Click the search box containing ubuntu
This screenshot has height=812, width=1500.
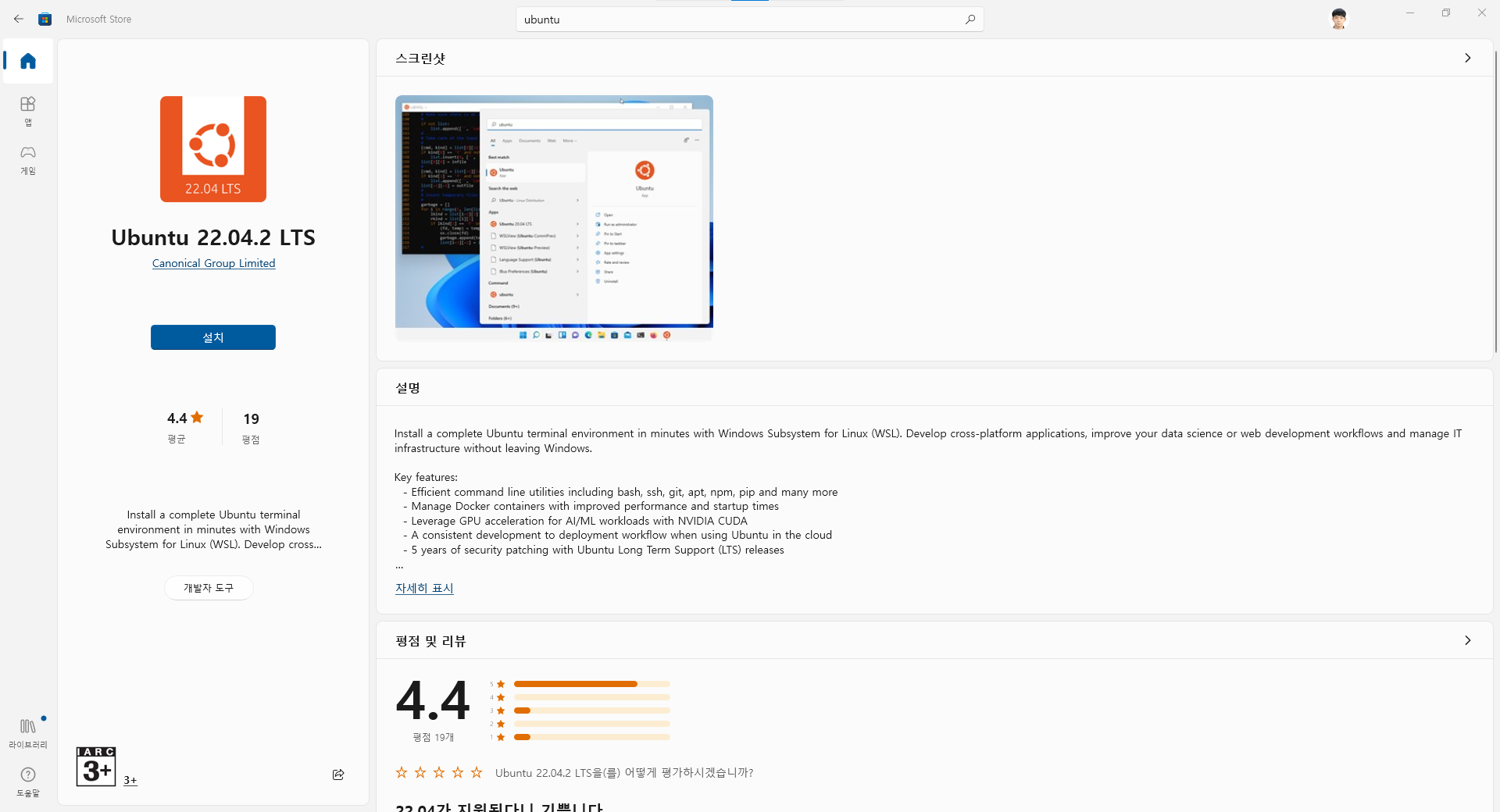[749, 20]
